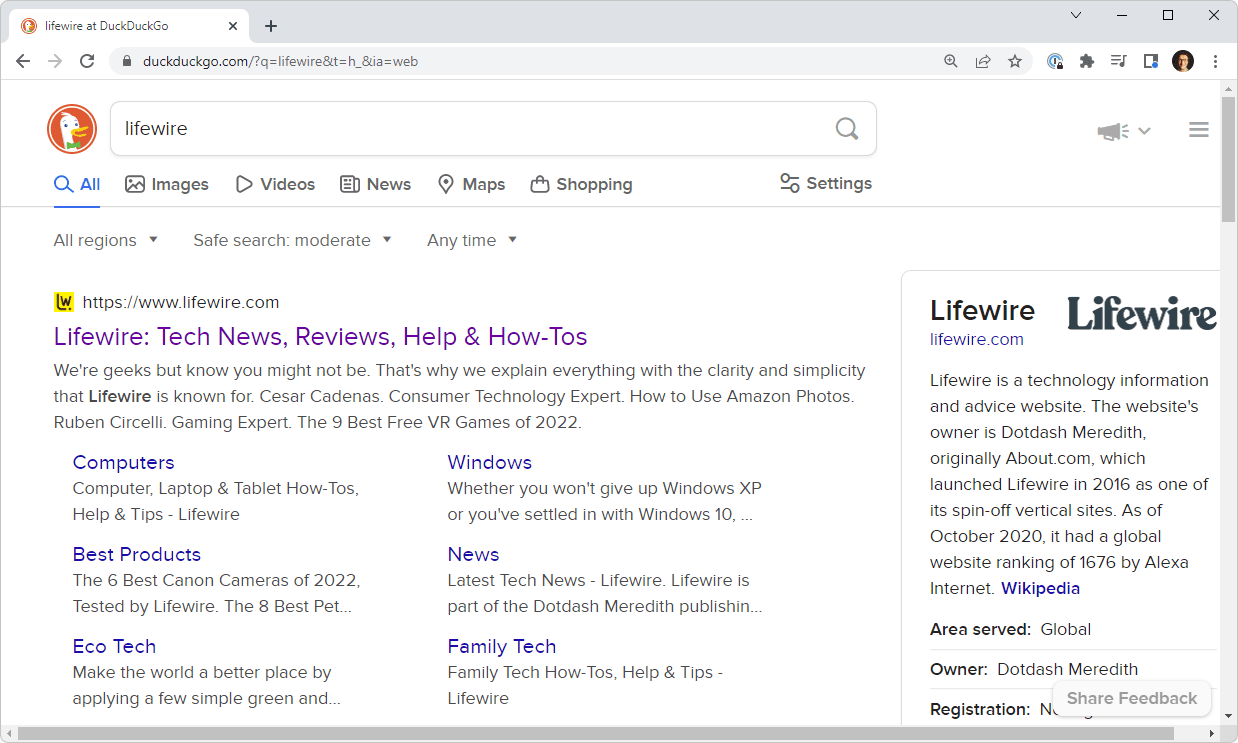Click the DuckDuckGo duck logo
1238x743 pixels.
click(x=72, y=129)
